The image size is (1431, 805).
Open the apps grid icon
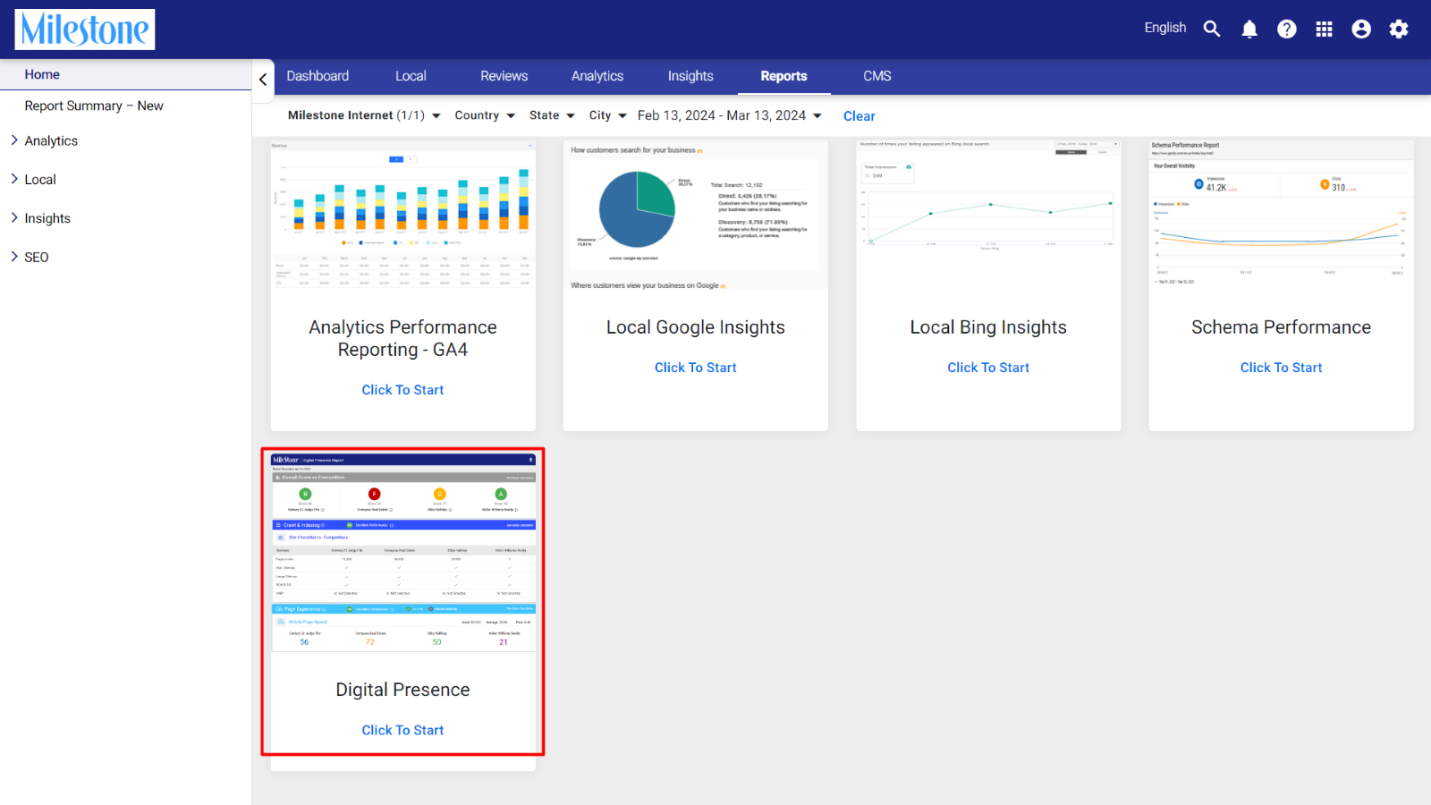(x=1324, y=29)
